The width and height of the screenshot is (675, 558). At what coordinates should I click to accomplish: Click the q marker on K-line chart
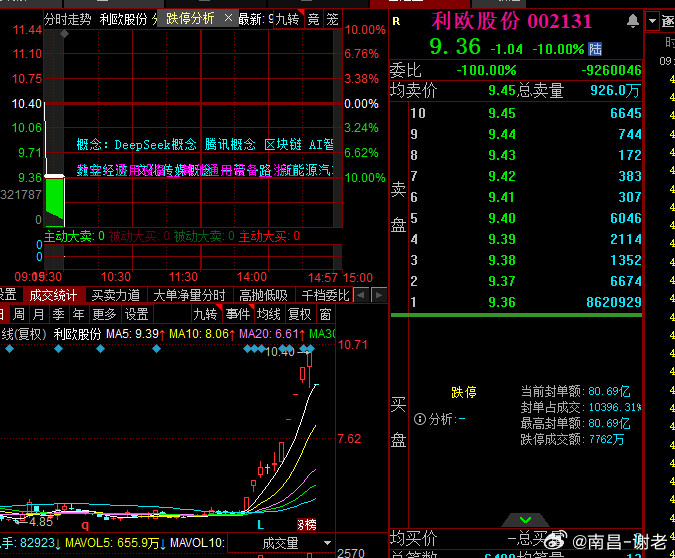(x=85, y=525)
